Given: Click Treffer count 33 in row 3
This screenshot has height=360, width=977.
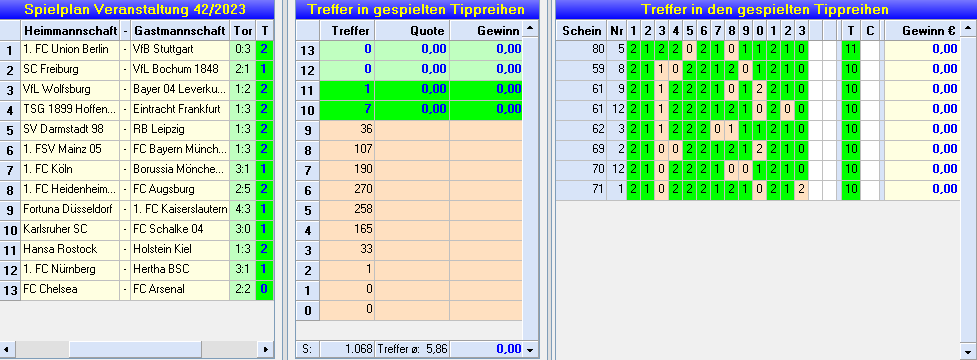Looking at the screenshot, I should point(347,249).
